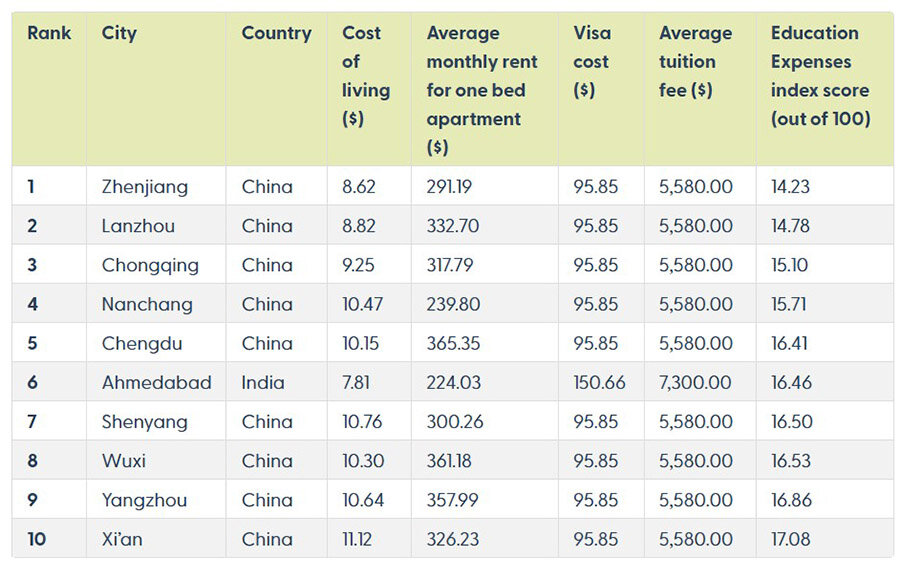
Task: Click Average monthly rent column header
Action: 482,90
